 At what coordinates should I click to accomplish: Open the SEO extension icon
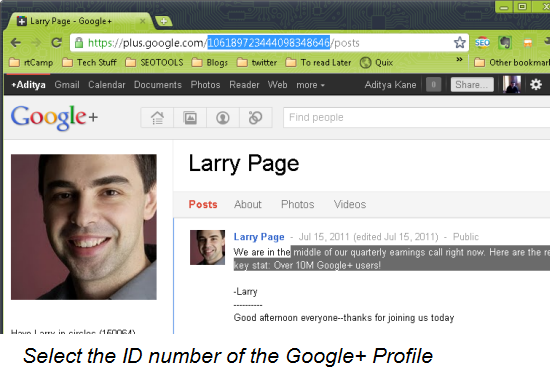(x=482, y=42)
